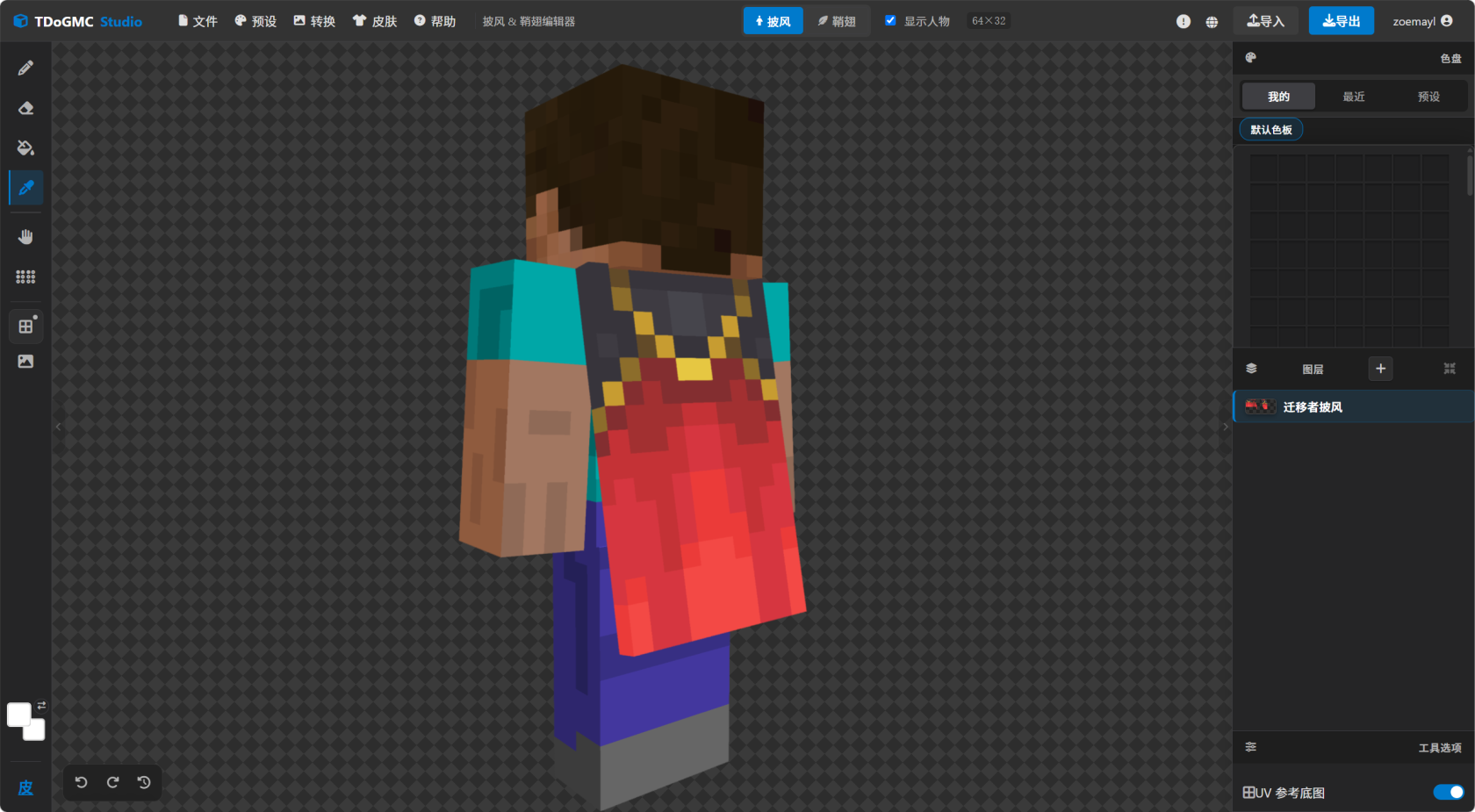The height and width of the screenshot is (812, 1475).
Task: Click the redo arrow button
Action: [112, 782]
